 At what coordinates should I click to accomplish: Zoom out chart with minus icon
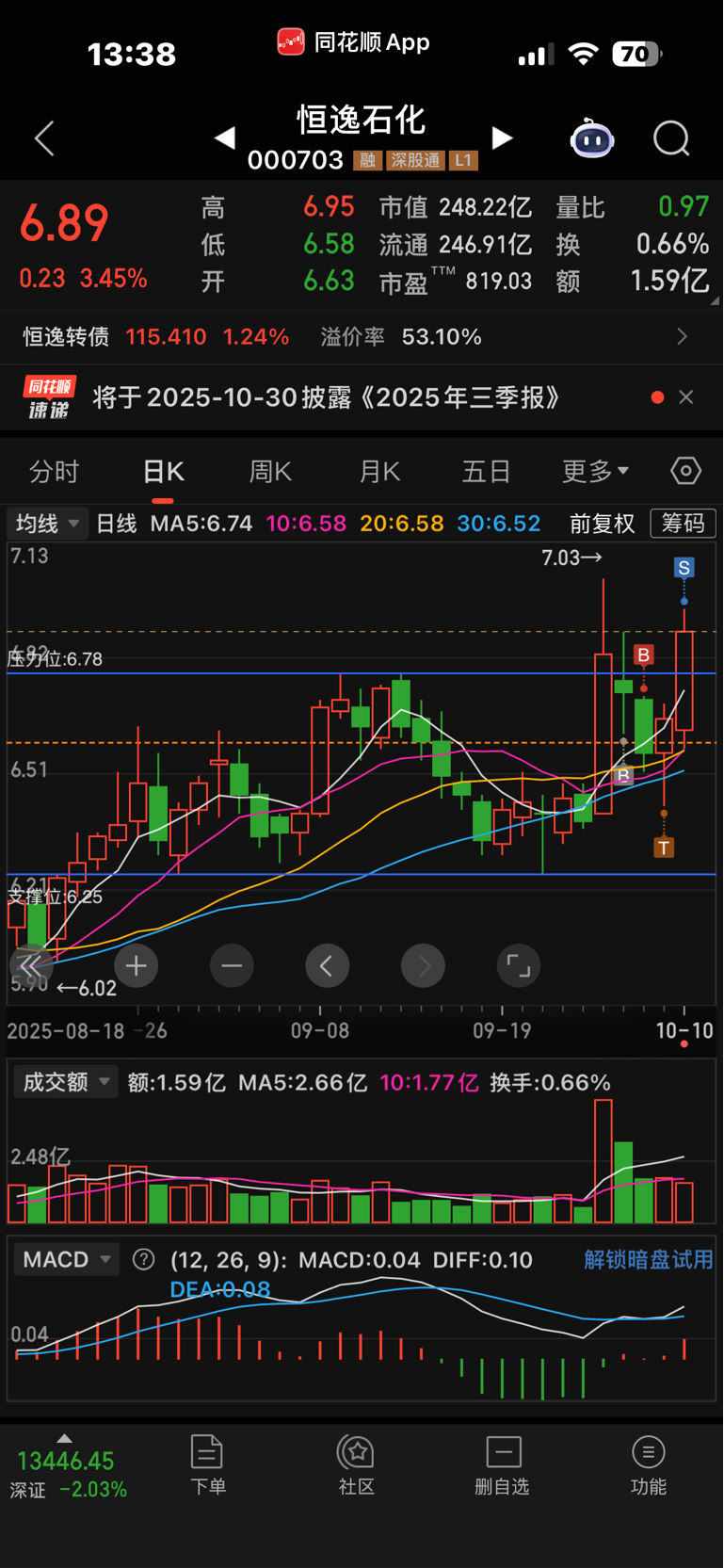[232, 965]
